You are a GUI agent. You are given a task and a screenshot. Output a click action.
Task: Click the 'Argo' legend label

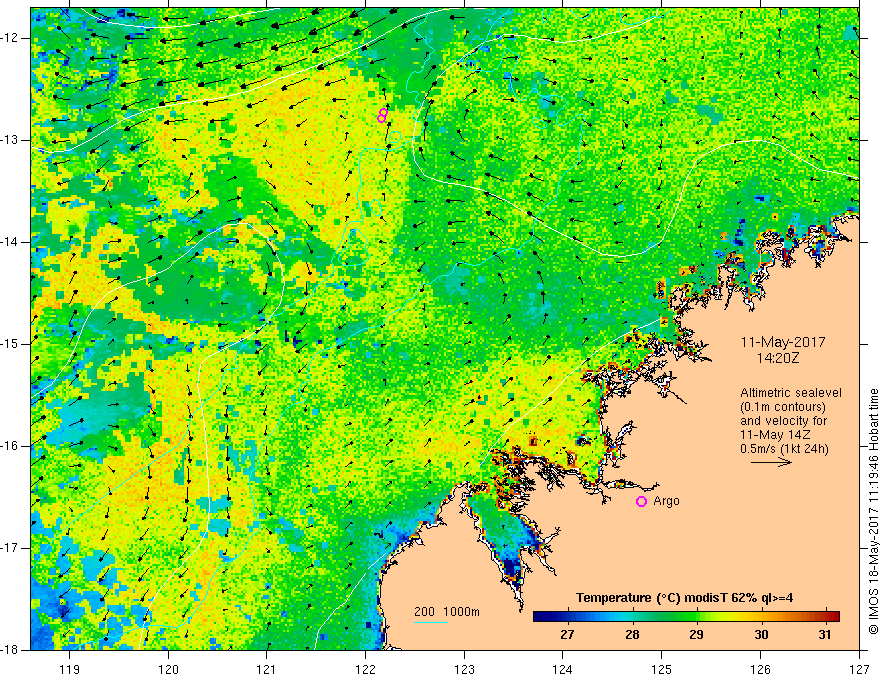click(x=666, y=501)
